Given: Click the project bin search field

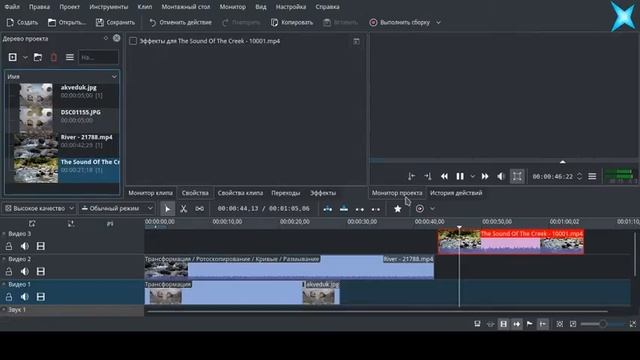Looking at the screenshot, I should pyautogui.click(x=98, y=58).
